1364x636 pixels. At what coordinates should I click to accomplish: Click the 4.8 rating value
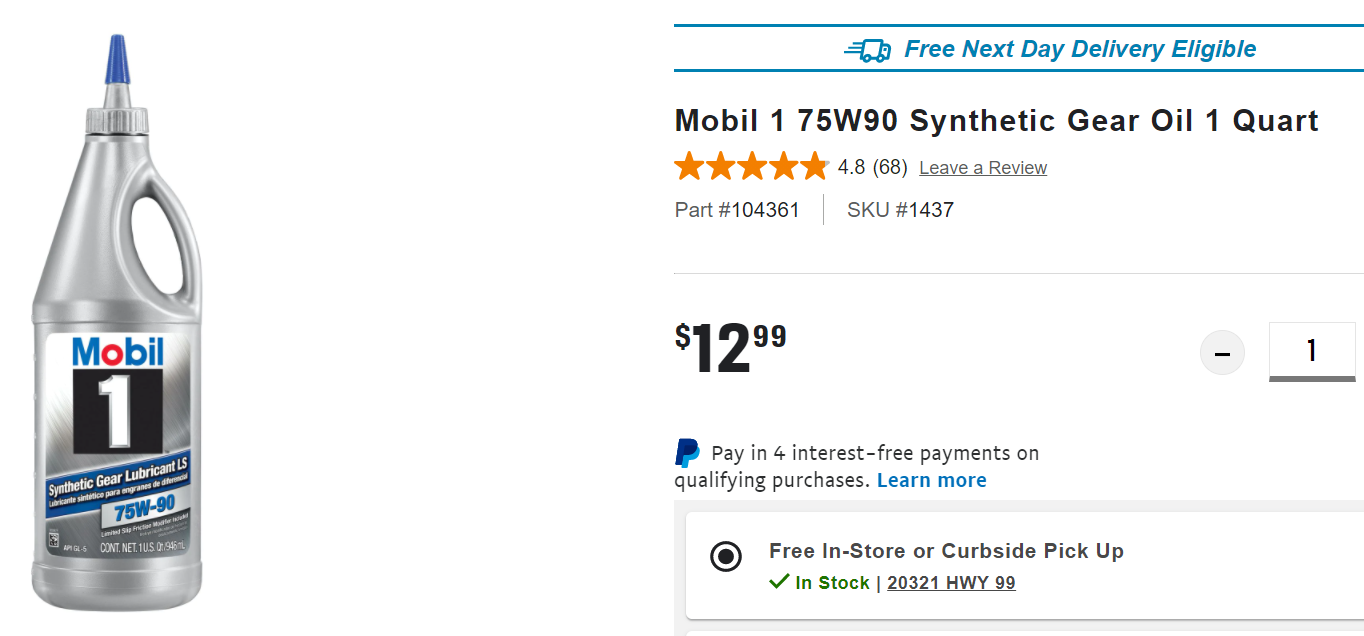(851, 168)
